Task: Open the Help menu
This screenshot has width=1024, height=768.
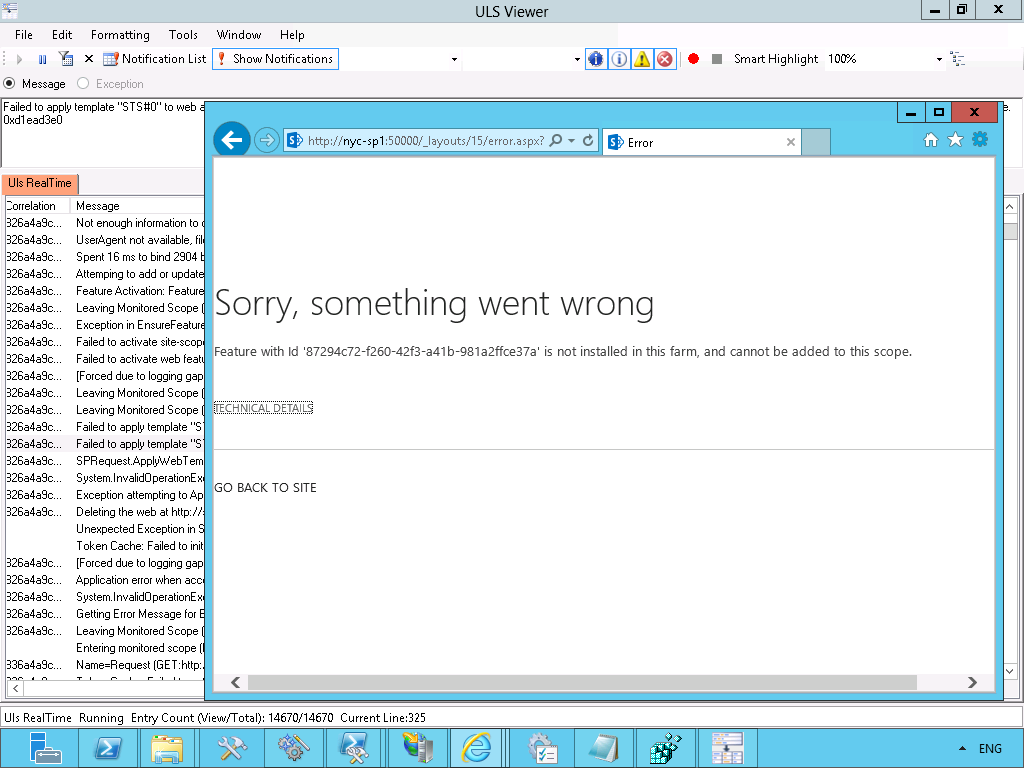Action: [x=292, y=35]
